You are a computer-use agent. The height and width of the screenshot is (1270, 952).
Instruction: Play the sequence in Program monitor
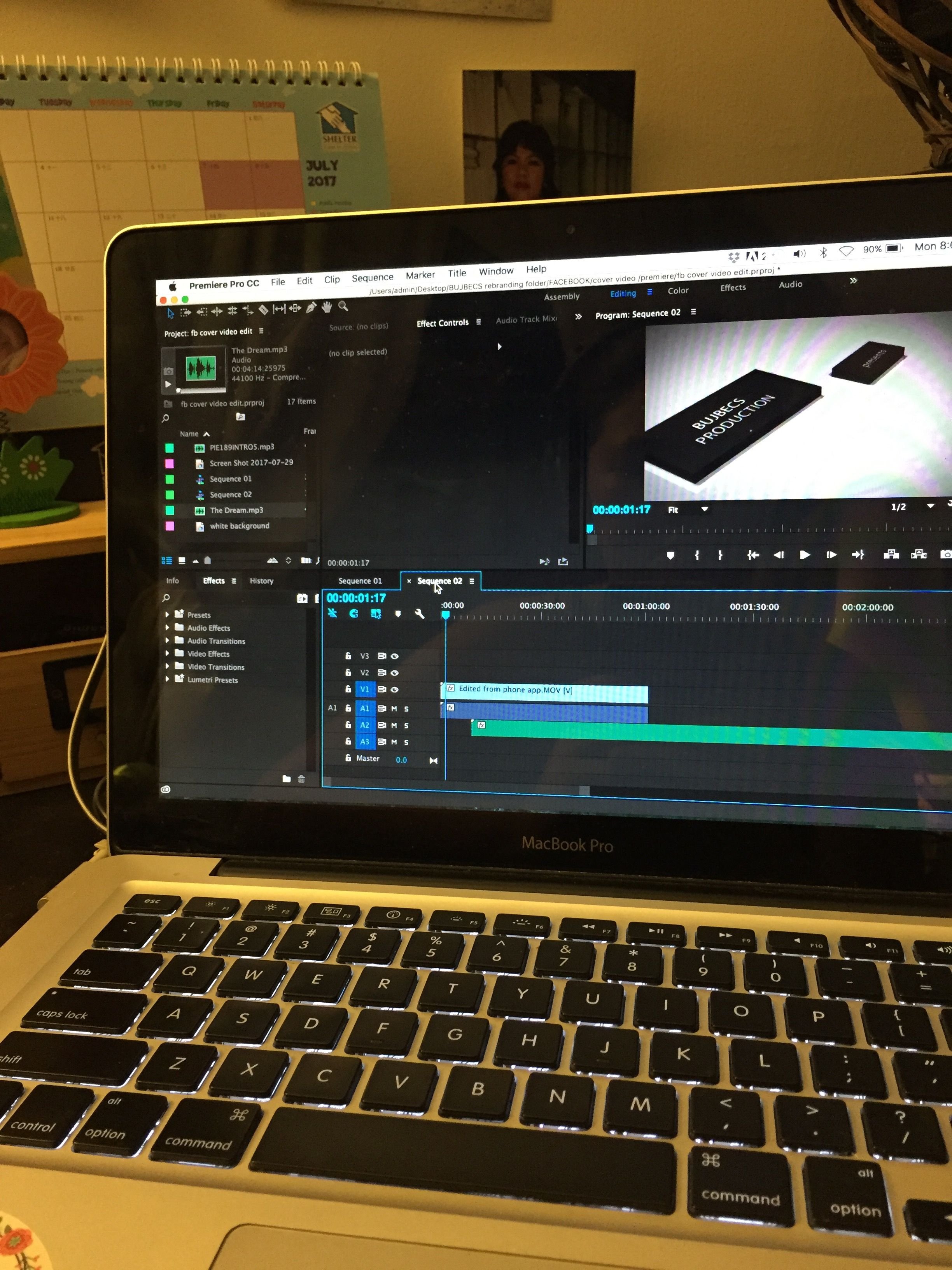805,554
